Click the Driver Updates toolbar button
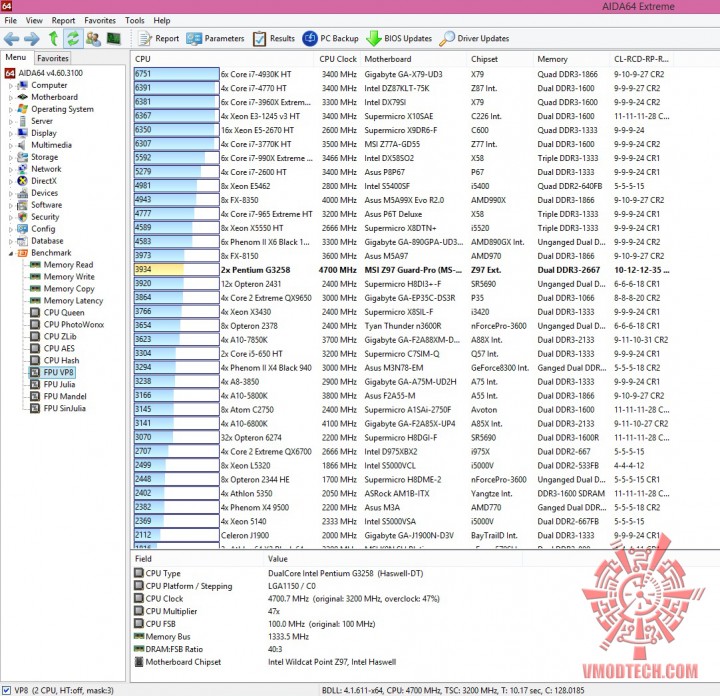Image resolution: width=720 pixels, height=696 pixels. pyautogui.click(x=474, y=39)
